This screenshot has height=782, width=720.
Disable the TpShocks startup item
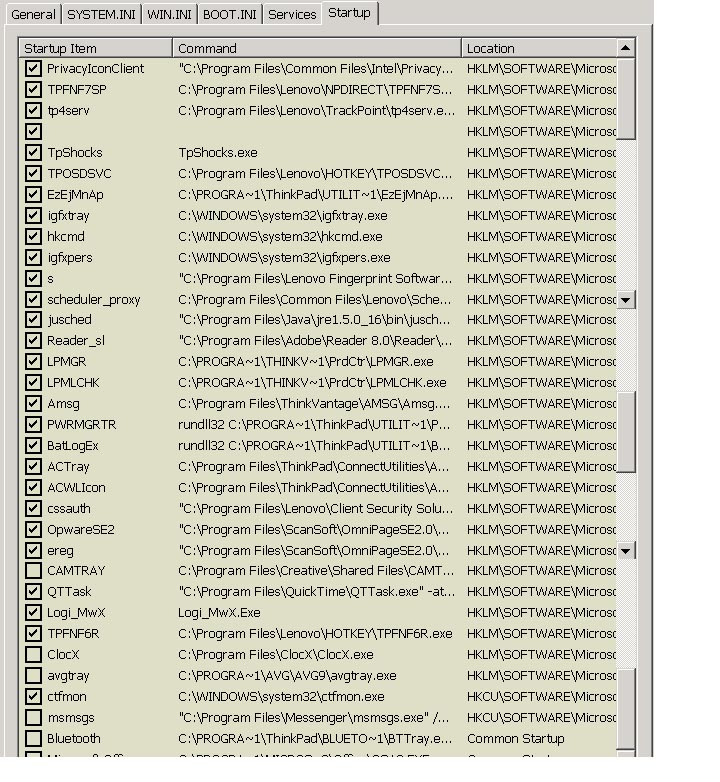33,152
